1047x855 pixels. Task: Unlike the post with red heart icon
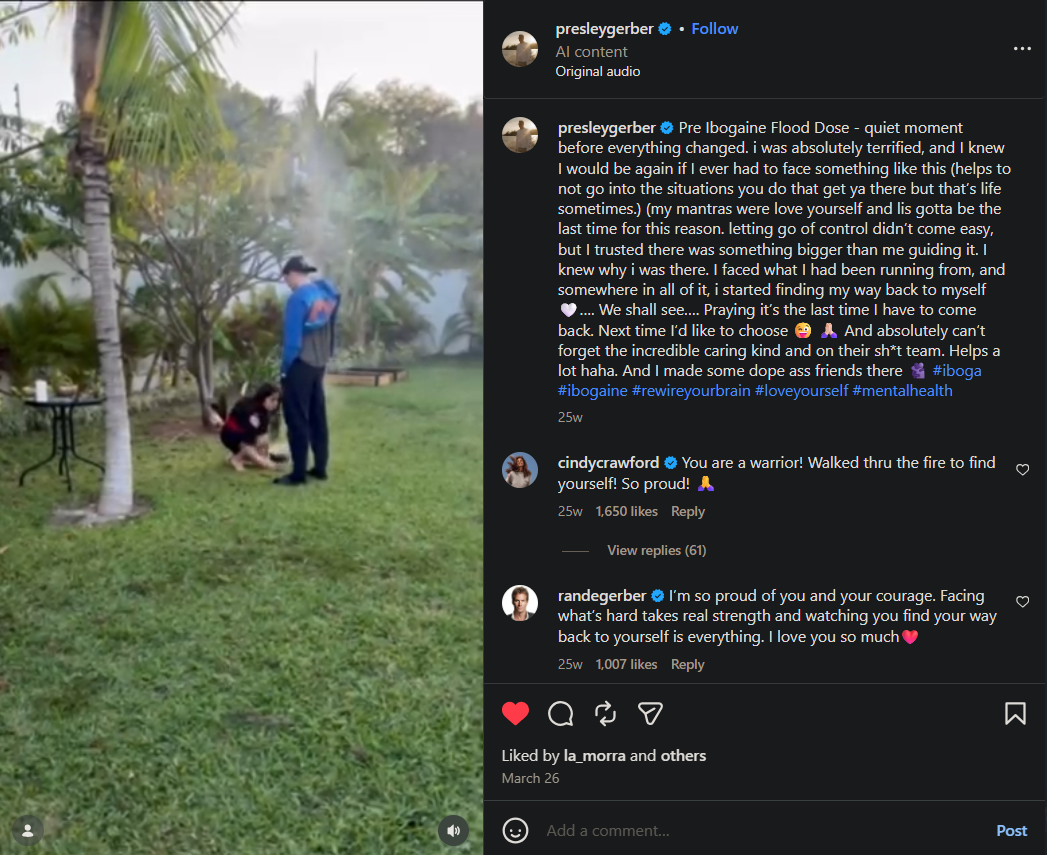(515, 713)
